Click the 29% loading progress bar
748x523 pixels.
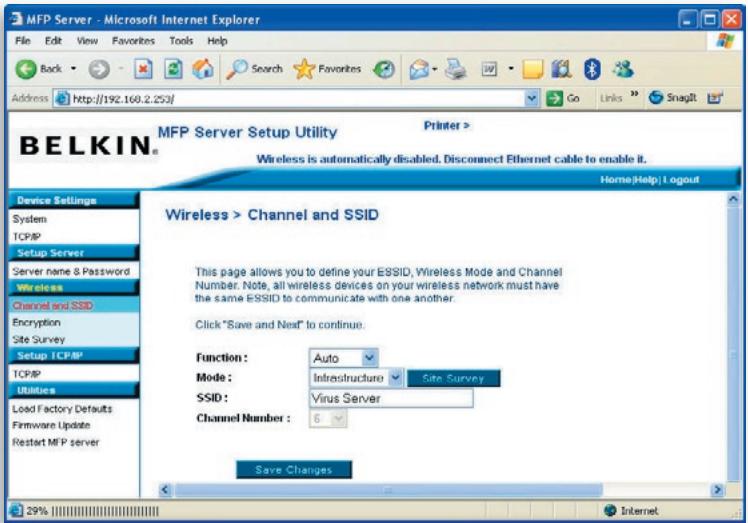click(x=104, y=511)
